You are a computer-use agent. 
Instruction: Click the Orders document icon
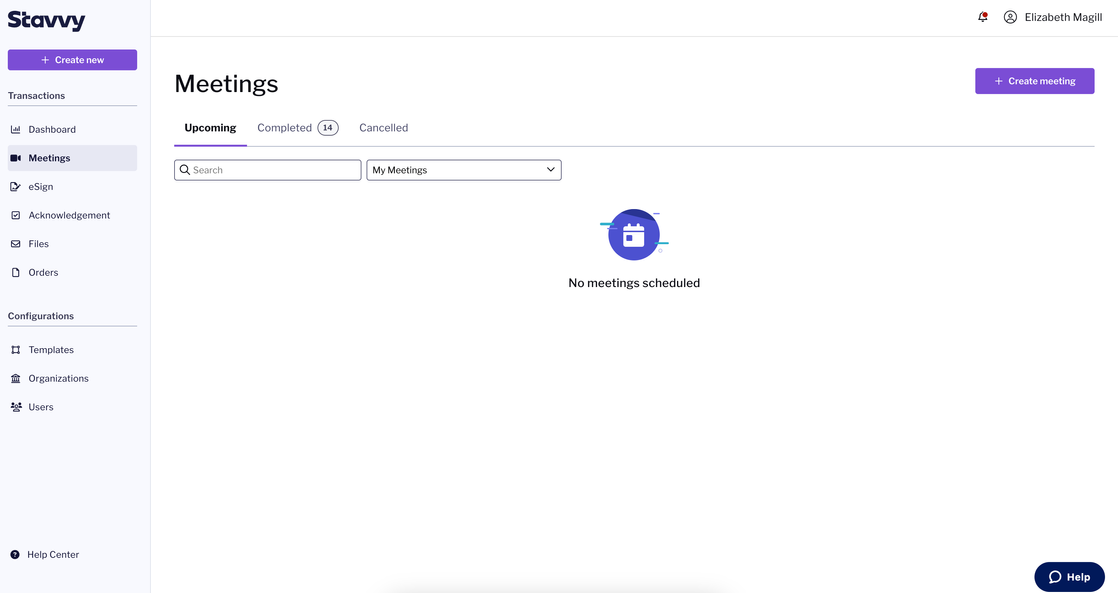pos(16,272)
